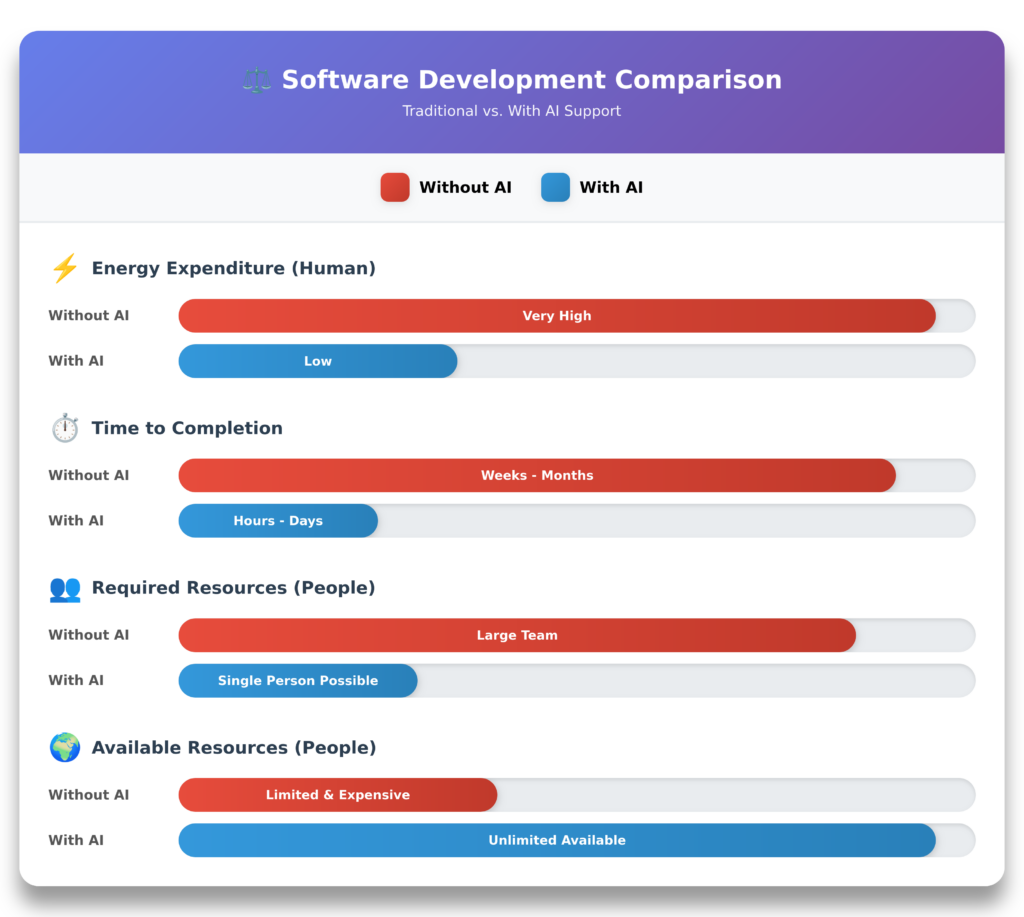Image resolution: width=1024 pixels, height=917 pixels.
Task: Select the red Very High bar
Action: coord(557,316)
